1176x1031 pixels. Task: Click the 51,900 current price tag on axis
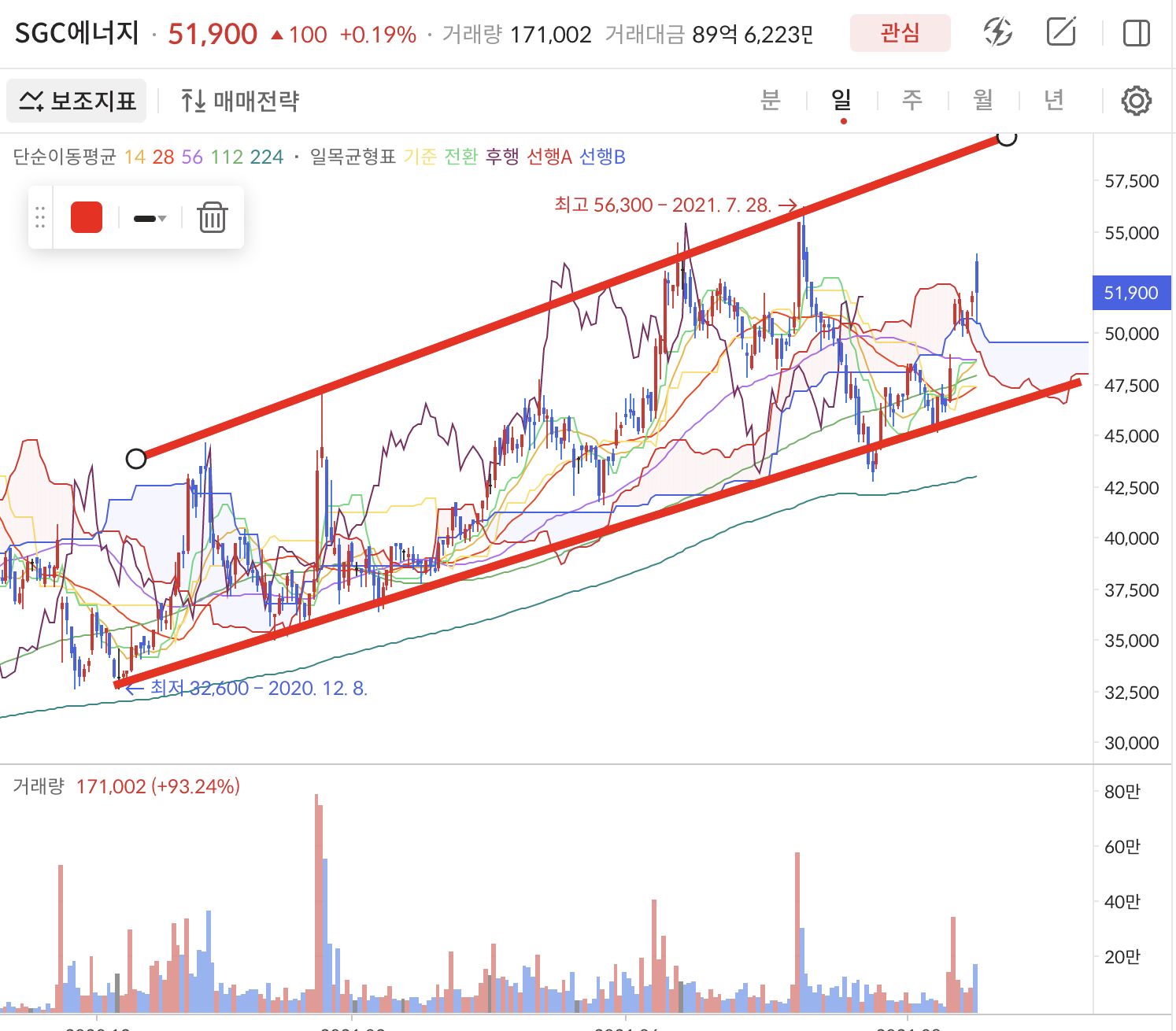pos(1131,293)
